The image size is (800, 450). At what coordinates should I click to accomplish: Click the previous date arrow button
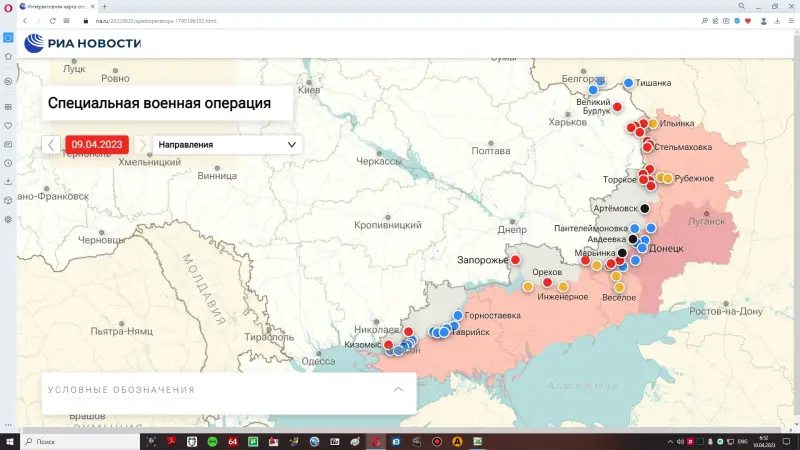pyautogui.click(x=52, y=144)
